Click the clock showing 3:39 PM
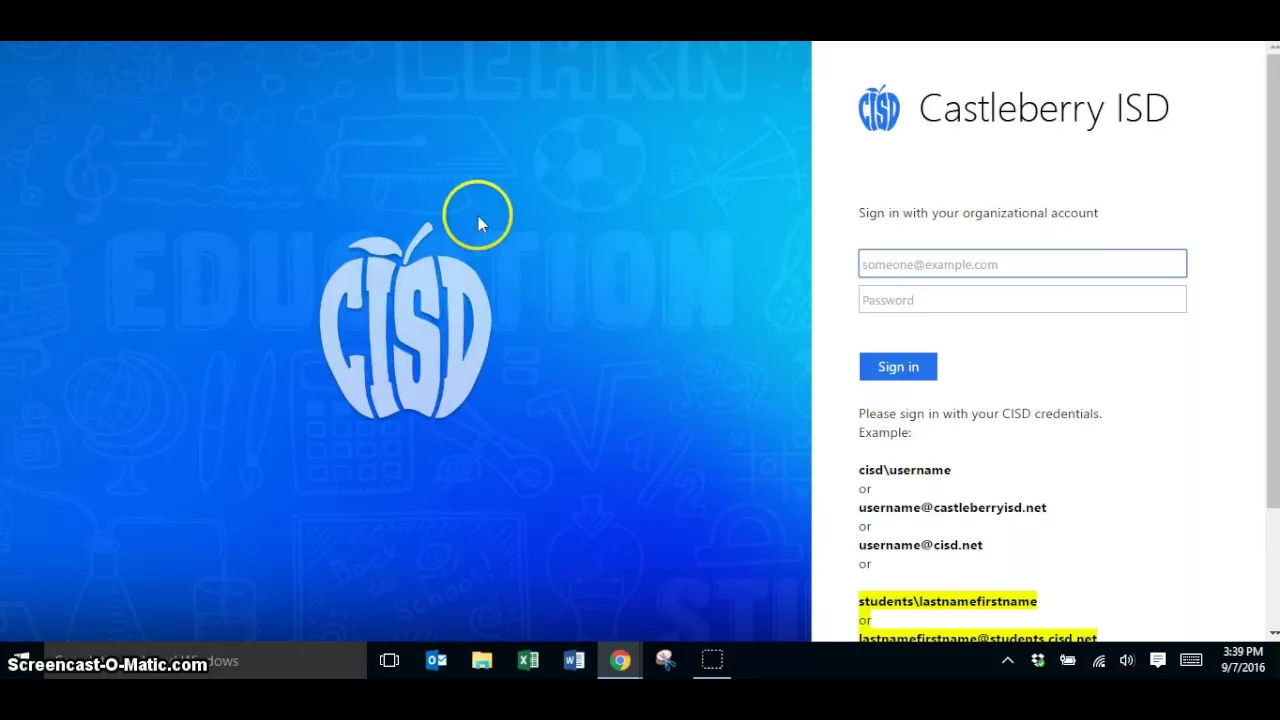 click(1243, 652)
